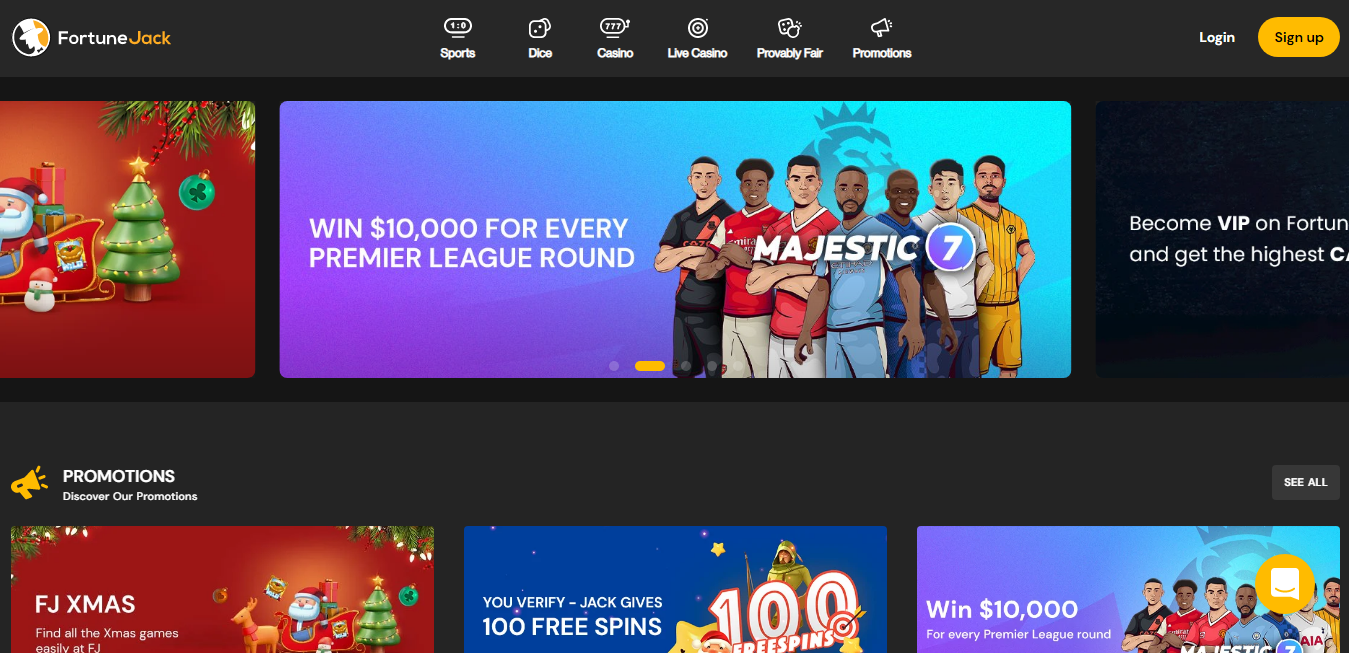
Task: Click the 'Discover Our Promotions' subtitle
Action: coord(130,496)
